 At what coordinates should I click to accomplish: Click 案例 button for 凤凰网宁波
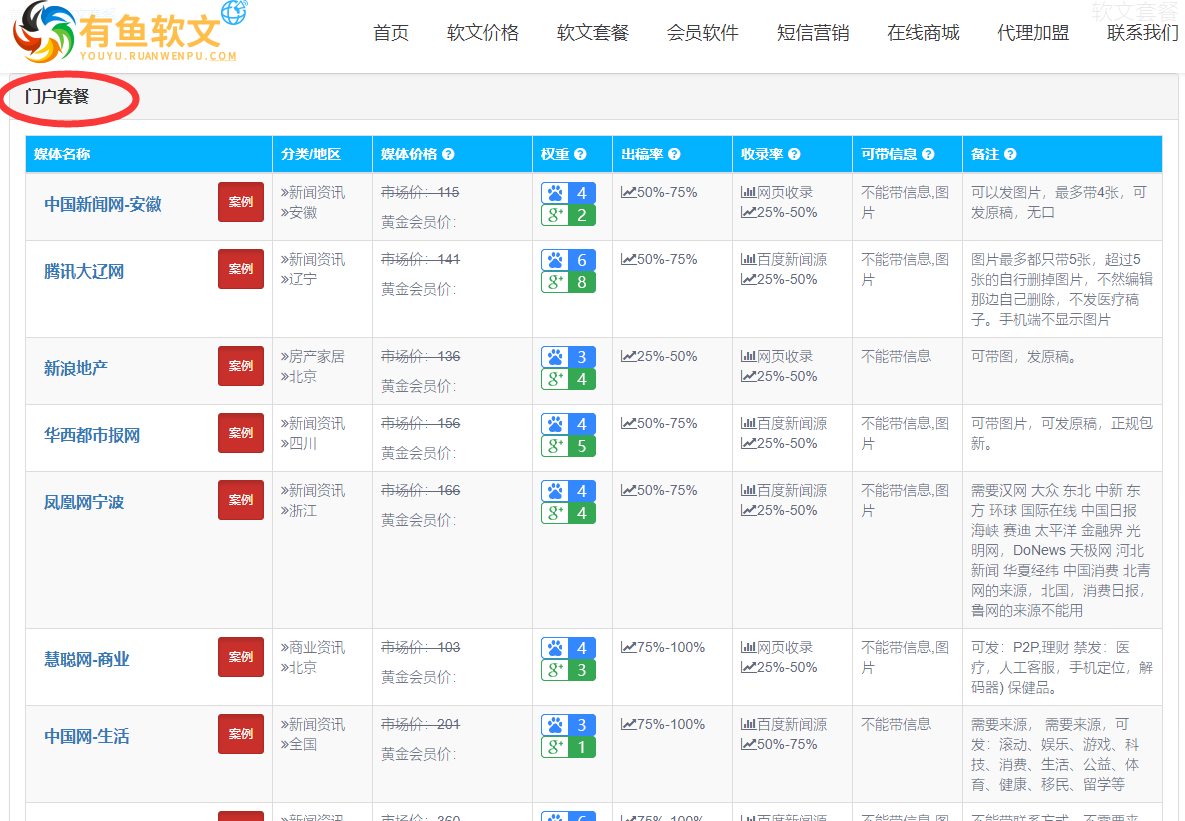coord(241,500)
